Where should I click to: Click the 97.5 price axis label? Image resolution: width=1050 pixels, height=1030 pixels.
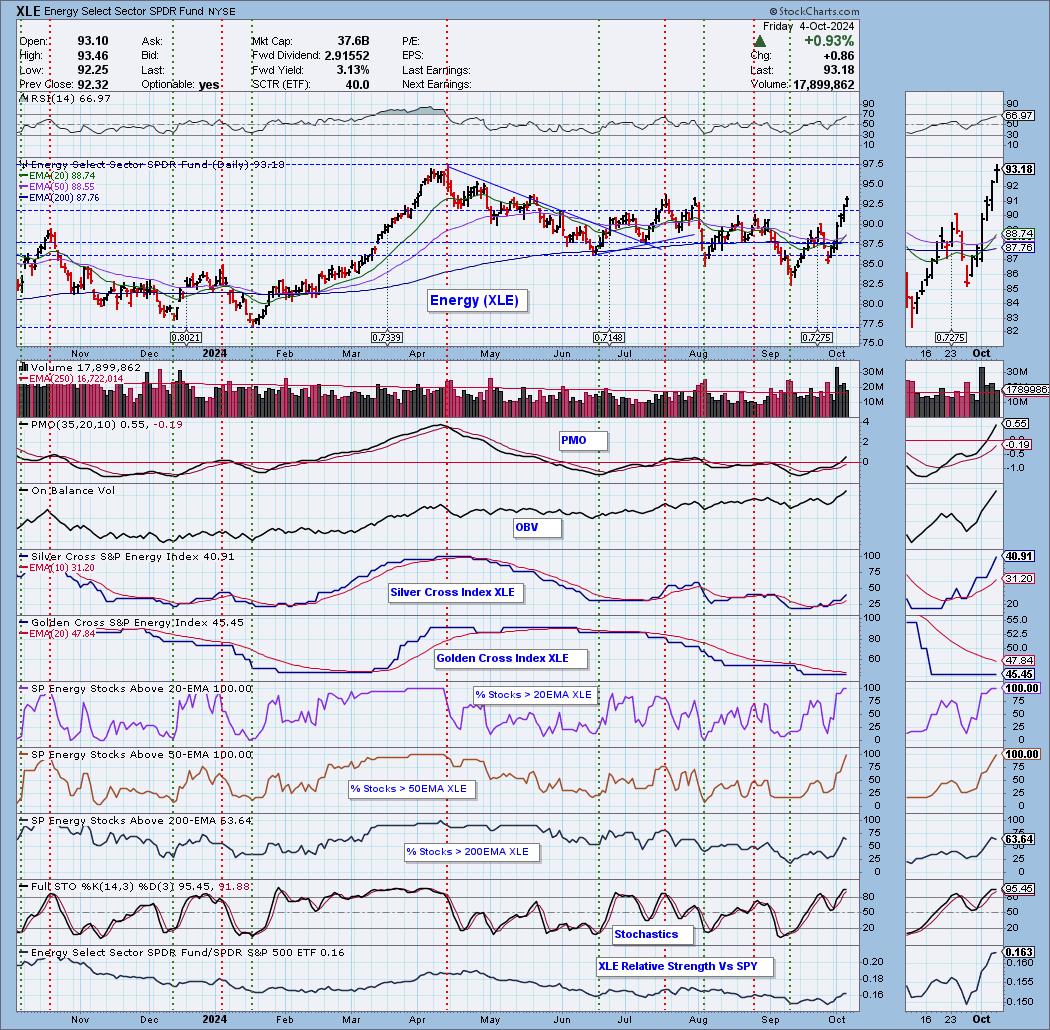[873, 164]
